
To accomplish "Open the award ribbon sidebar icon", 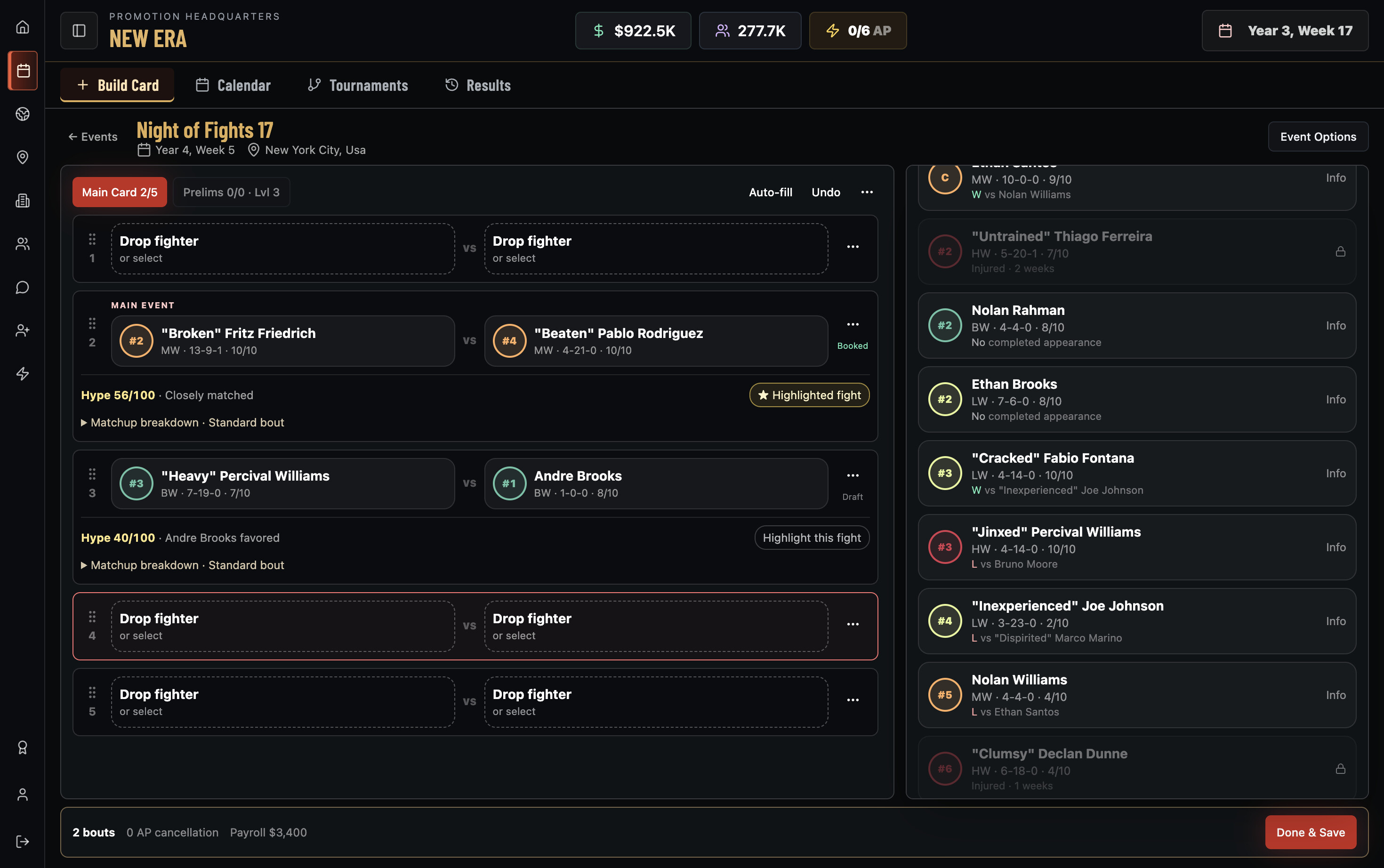I will tap(23, 747).
